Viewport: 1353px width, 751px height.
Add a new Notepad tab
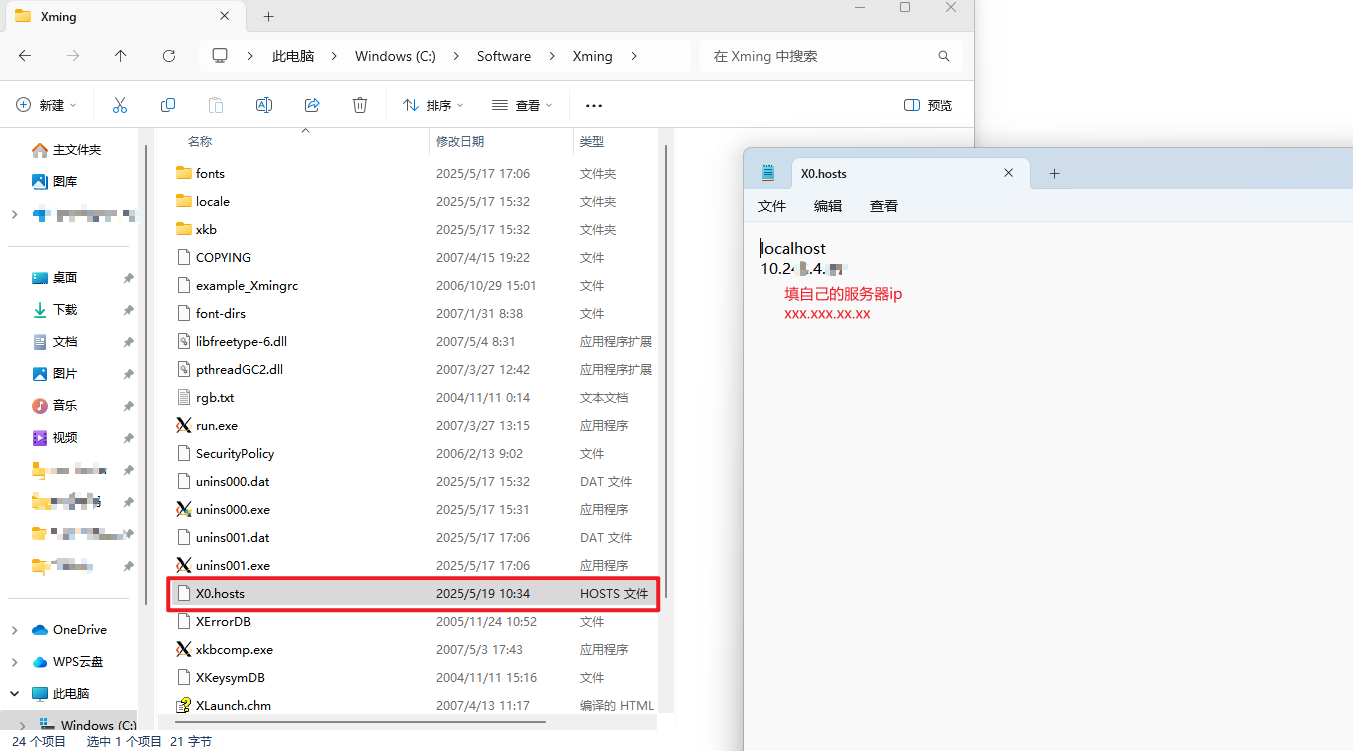pos(1054,173)
